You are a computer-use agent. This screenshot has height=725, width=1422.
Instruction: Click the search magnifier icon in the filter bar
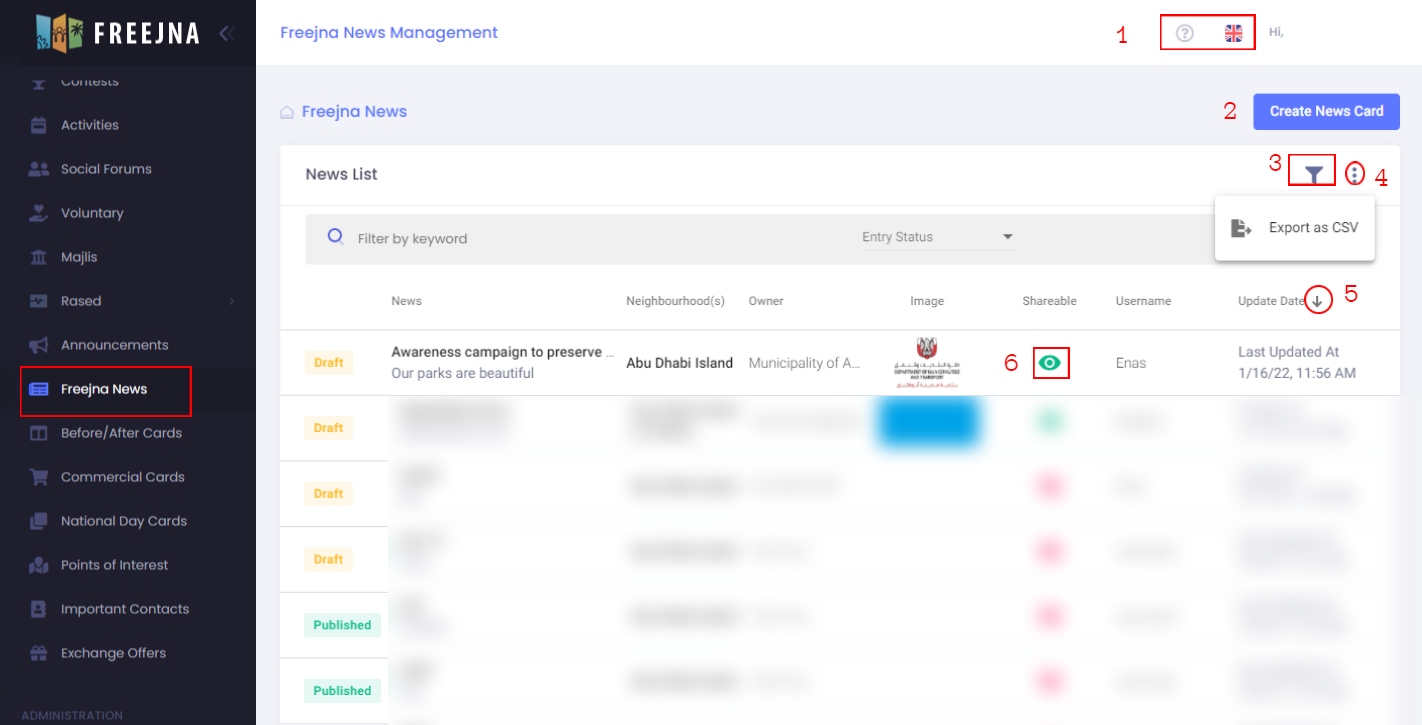336,237
